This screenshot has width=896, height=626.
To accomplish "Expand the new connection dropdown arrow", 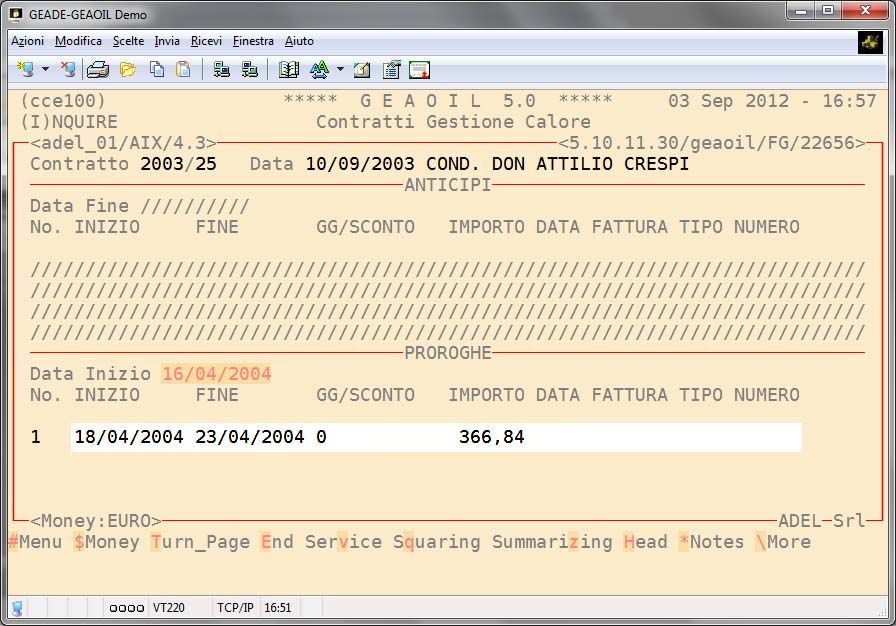I will pos(45,69).
